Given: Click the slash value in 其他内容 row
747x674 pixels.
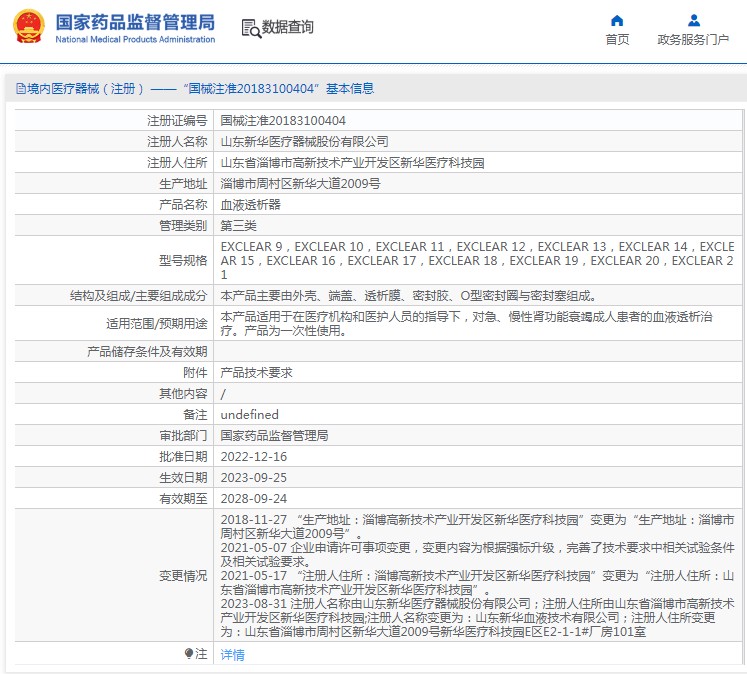Looking at the screenshot, I should click(x=223, y=394).
